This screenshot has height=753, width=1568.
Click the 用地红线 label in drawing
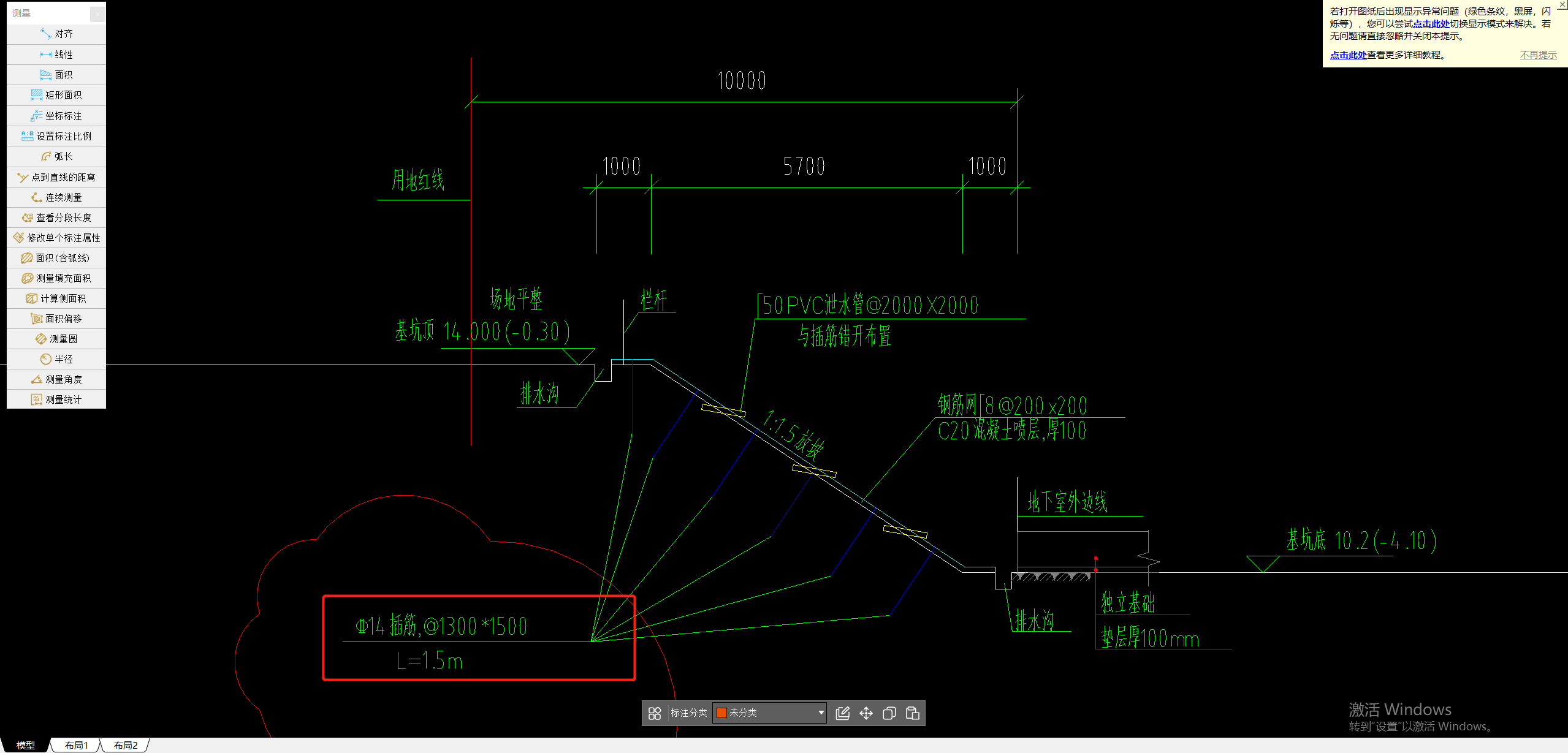(x=417, y=180)
